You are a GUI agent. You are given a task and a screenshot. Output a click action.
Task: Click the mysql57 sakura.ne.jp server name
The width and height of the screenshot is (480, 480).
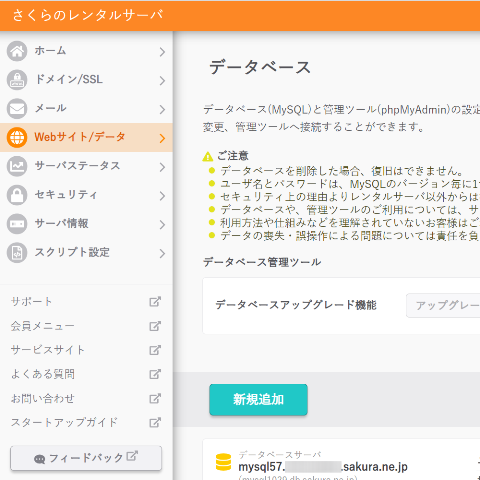click(x=323, y=467)
